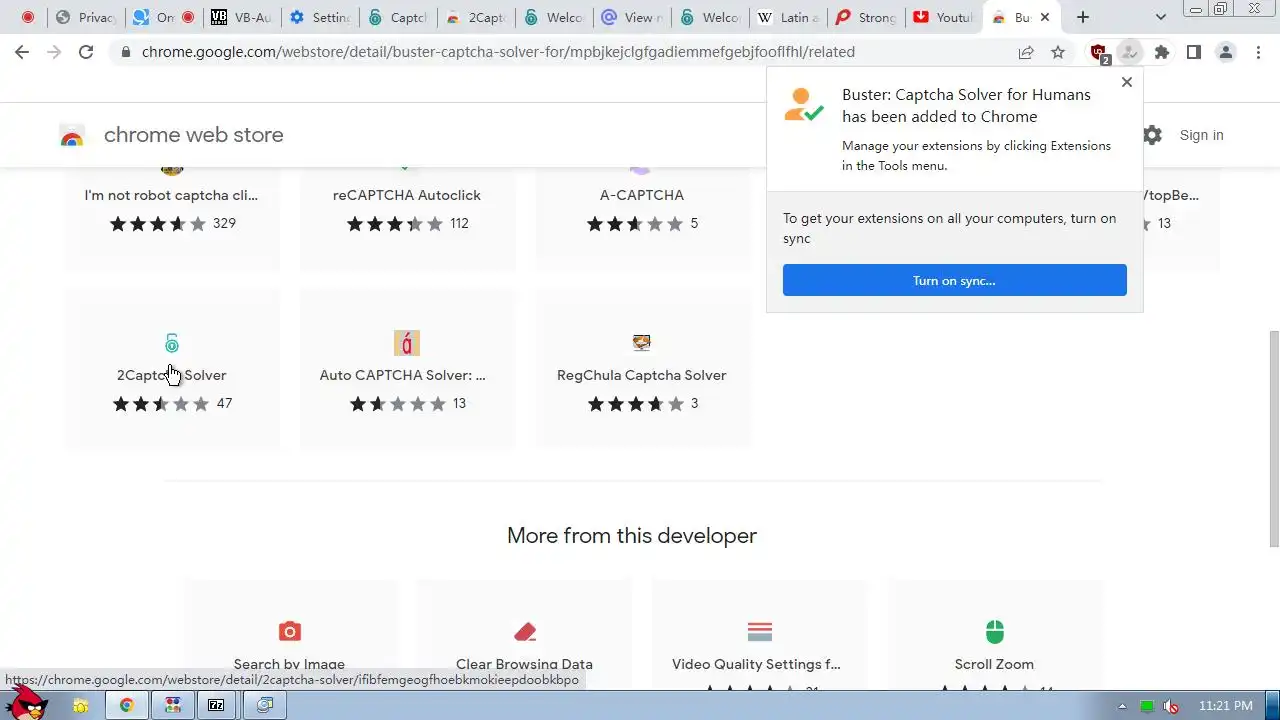Open the 7z app on taskbar
The height and width of the screenshot is (720, 1280).
point(216,705)
